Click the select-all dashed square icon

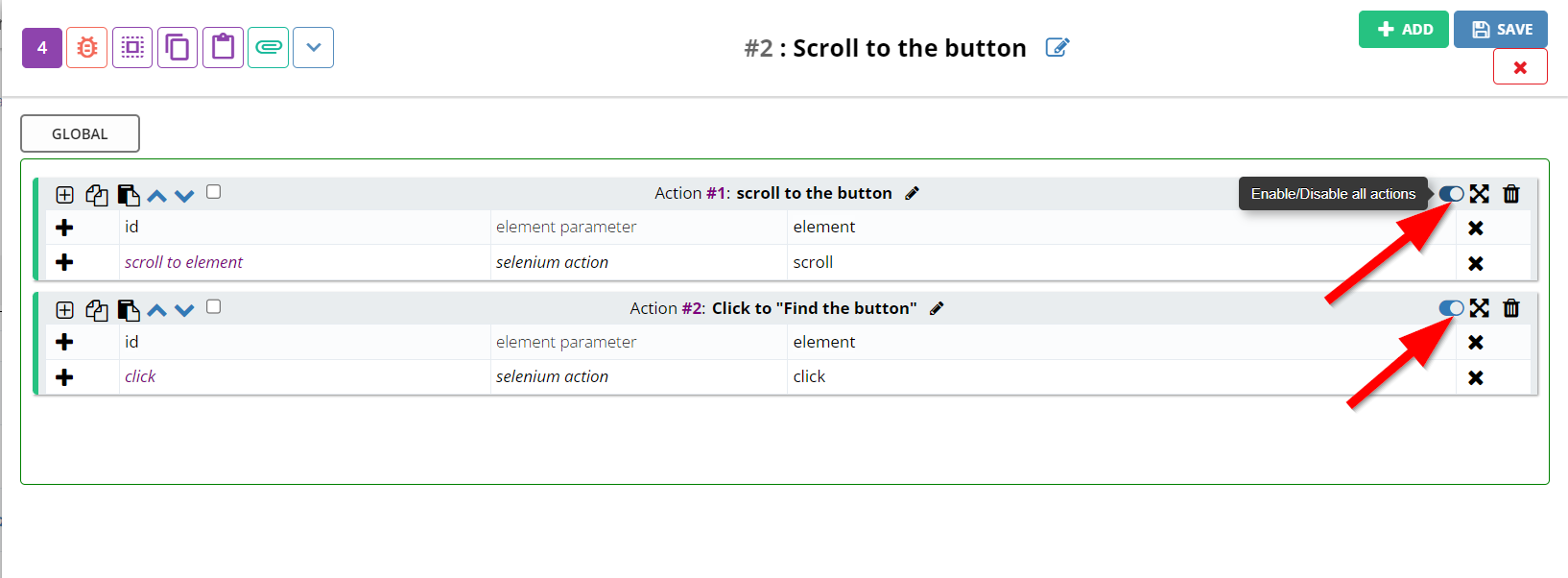(132, 48)
